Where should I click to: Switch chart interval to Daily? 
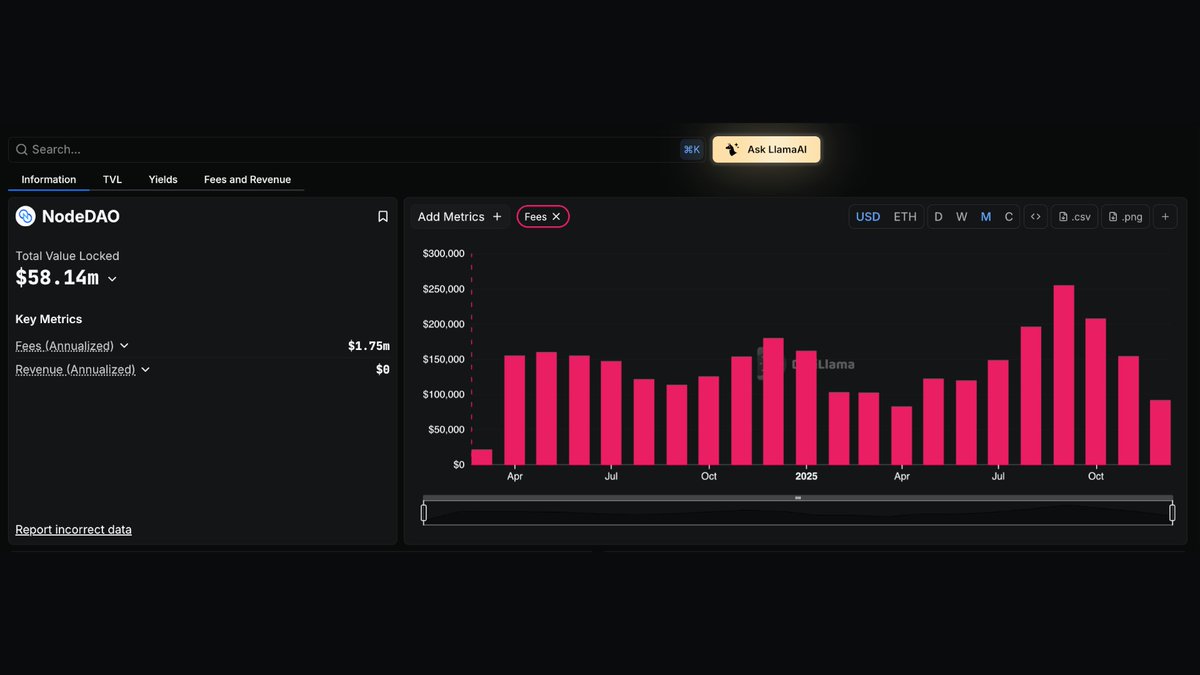tap(938, 216)
